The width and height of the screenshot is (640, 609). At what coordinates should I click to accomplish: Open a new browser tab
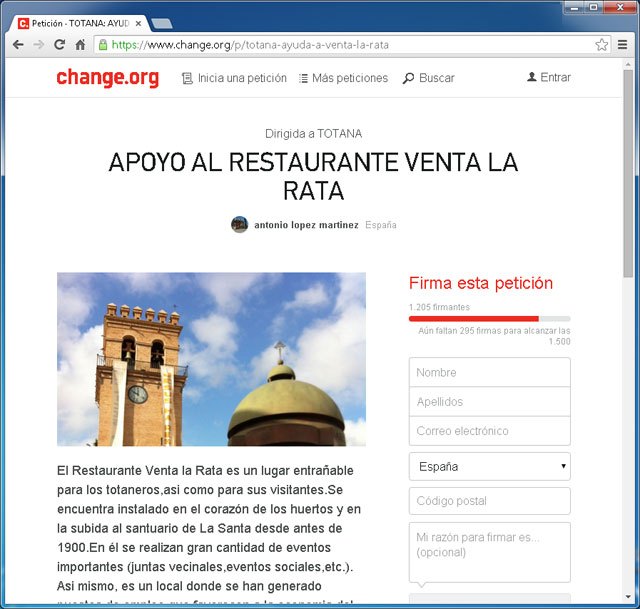[x=162, y=22]
